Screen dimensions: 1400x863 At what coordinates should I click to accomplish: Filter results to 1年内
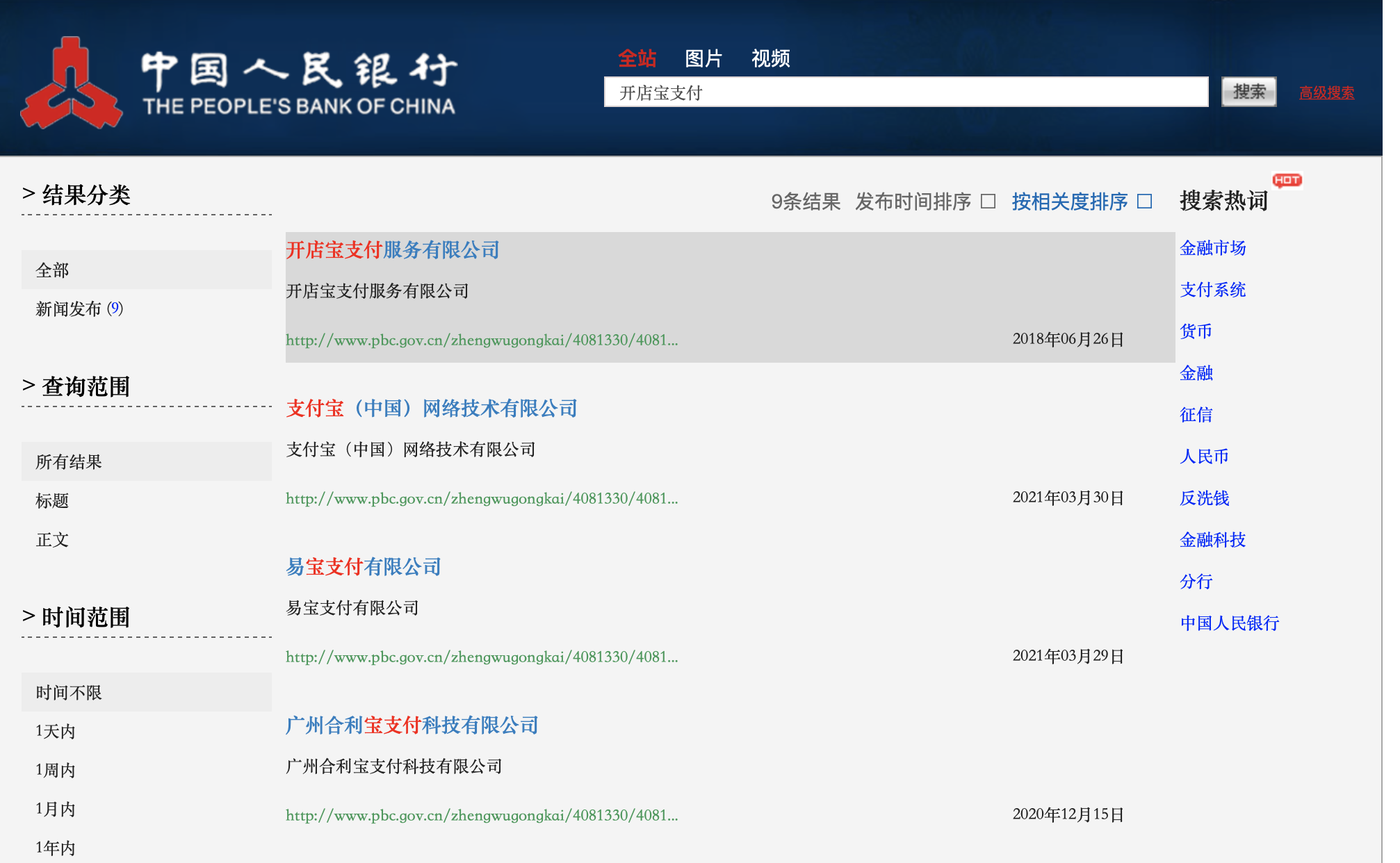click(x=55, y=848)
